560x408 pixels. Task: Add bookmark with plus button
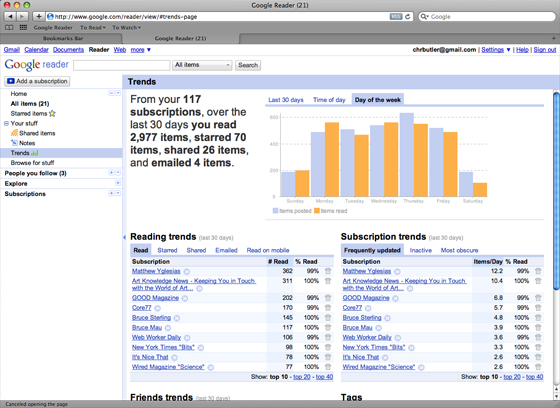click(39, 16)
